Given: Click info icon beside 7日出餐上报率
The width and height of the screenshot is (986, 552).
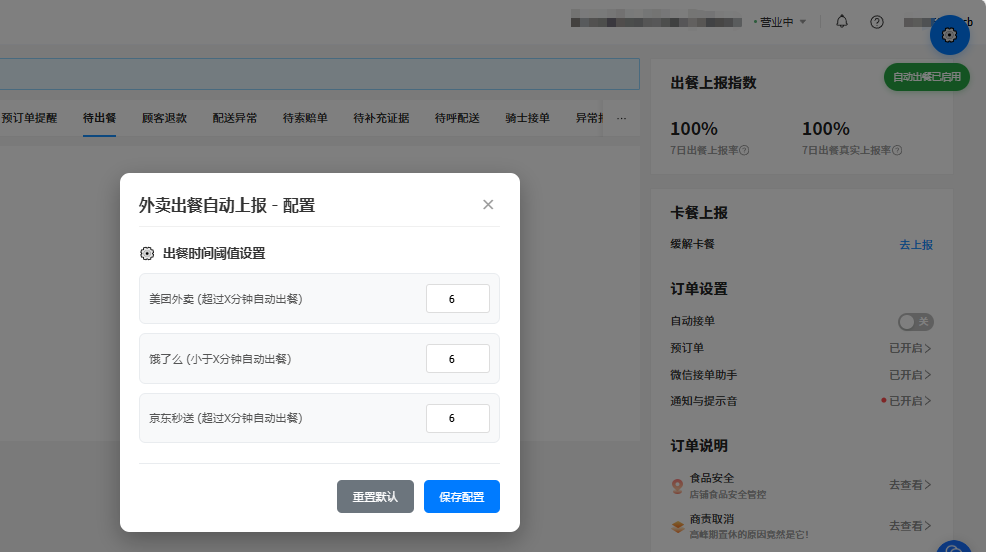Looking at the screenshot, I should [744, 150].
